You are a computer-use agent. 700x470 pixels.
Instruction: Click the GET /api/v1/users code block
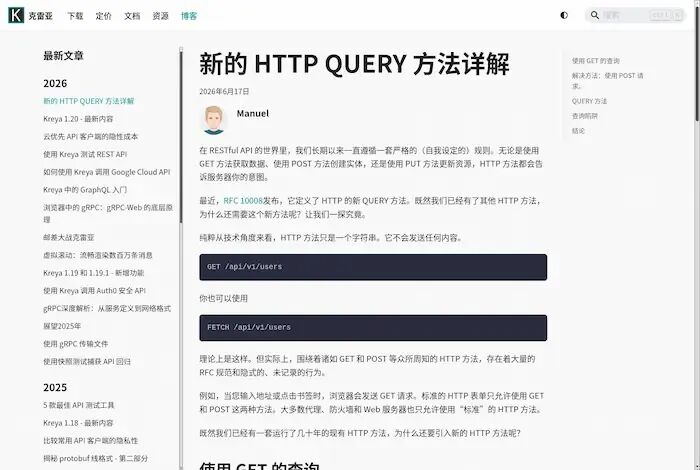(373, 267)
